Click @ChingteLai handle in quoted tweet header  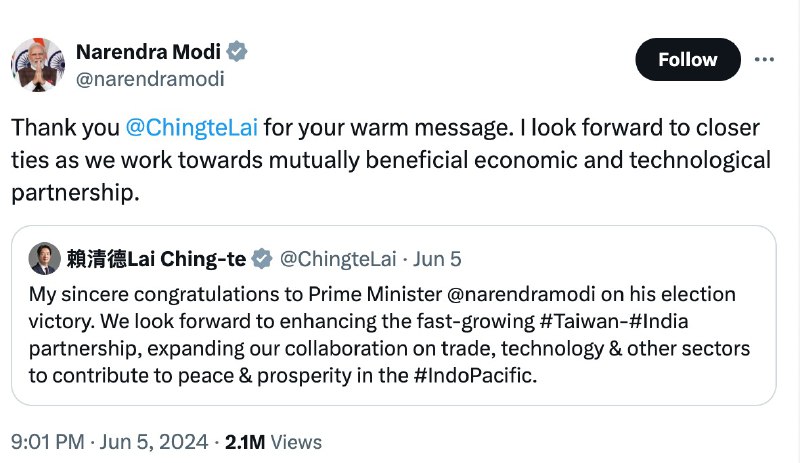pyautogui.click(x=336, y=259)
